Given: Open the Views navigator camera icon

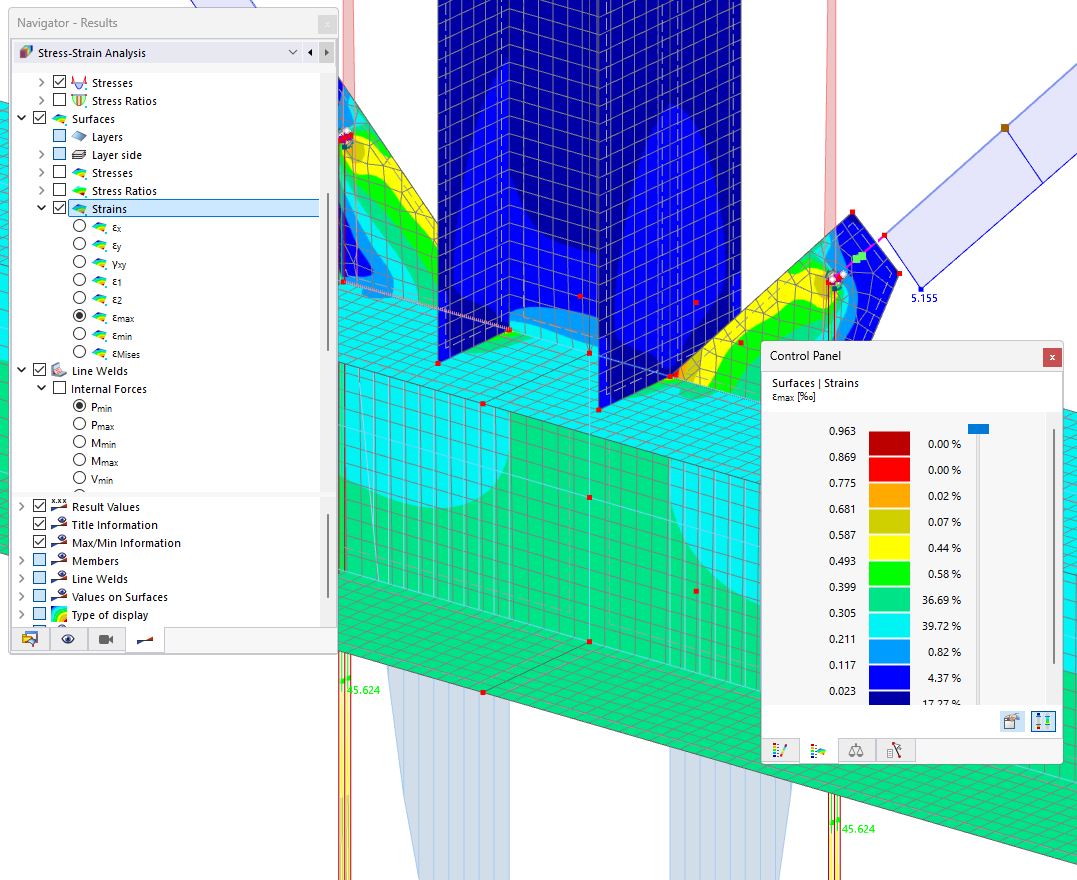Looking at the screenshot, I should (106, 638).
